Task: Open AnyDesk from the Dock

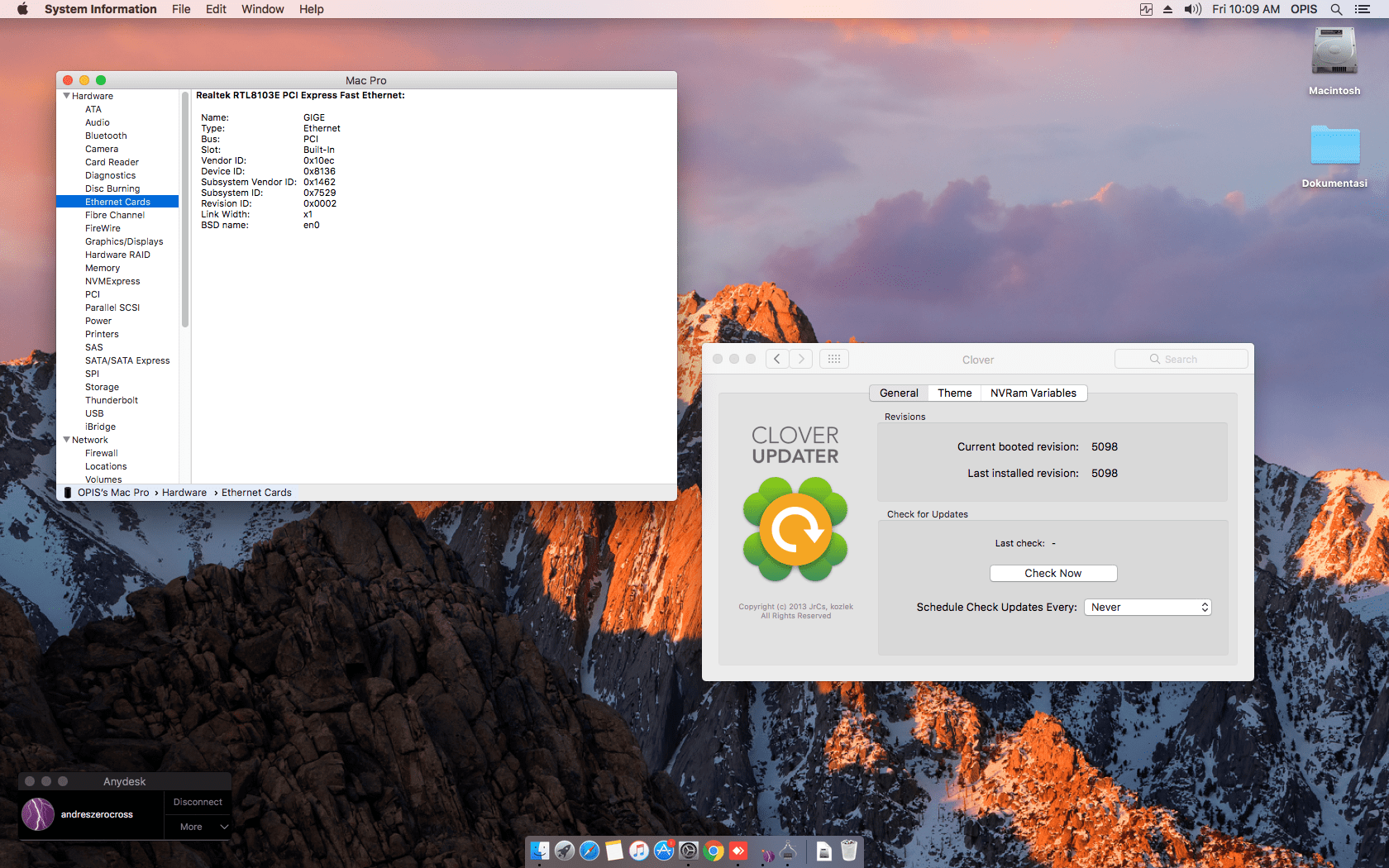Action: click(x=737, y=851)
